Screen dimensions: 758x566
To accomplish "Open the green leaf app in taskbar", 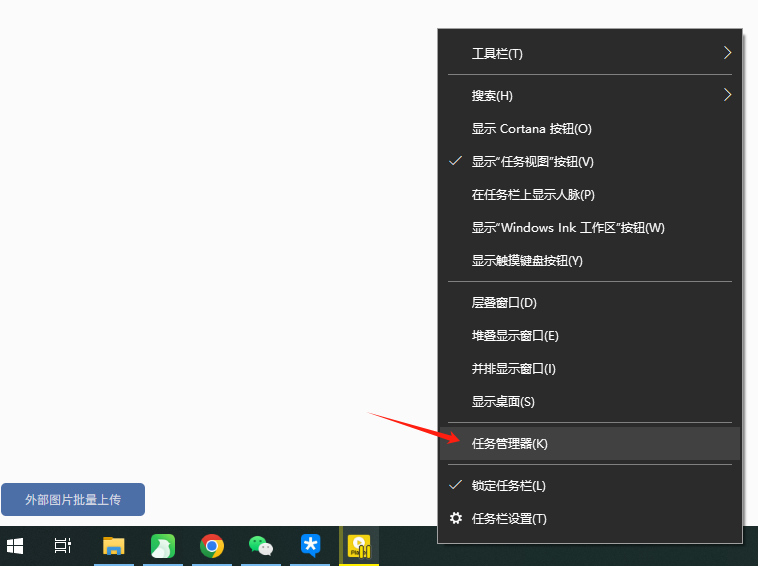I will click(162, 546).
